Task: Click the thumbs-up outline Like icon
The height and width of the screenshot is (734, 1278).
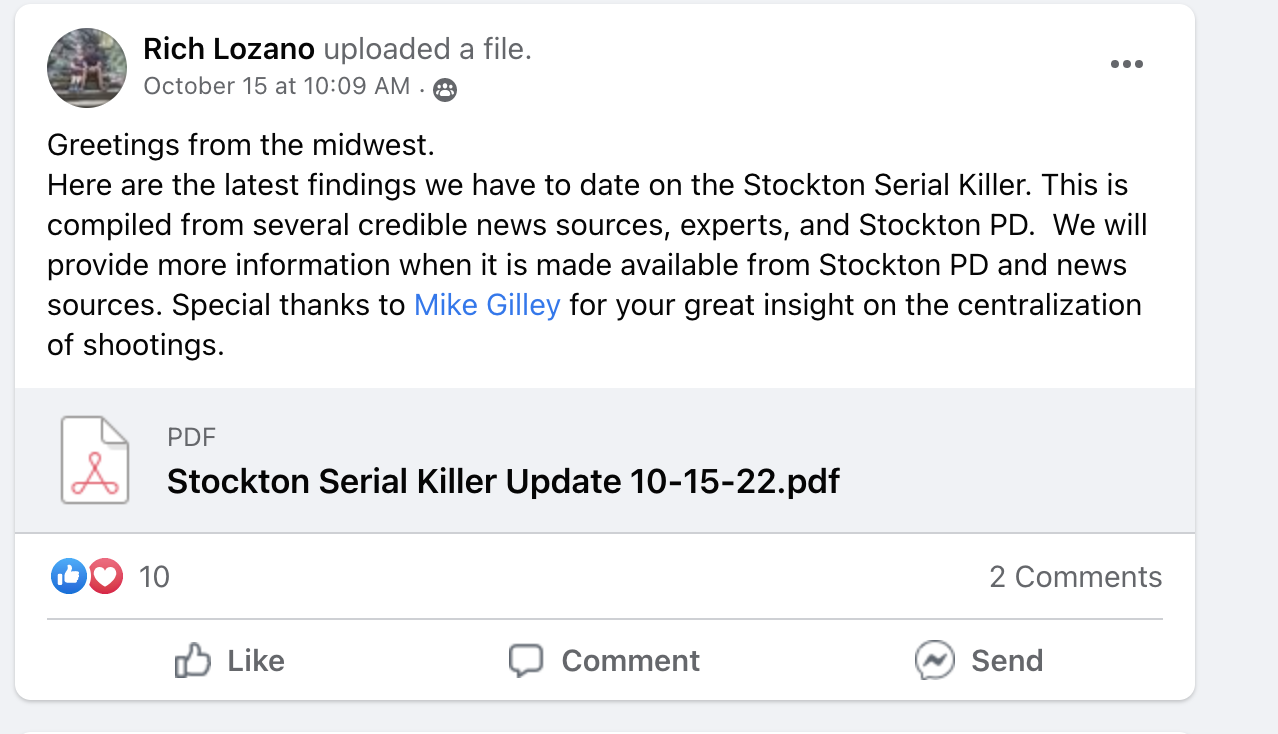Action: pos(193,661)
